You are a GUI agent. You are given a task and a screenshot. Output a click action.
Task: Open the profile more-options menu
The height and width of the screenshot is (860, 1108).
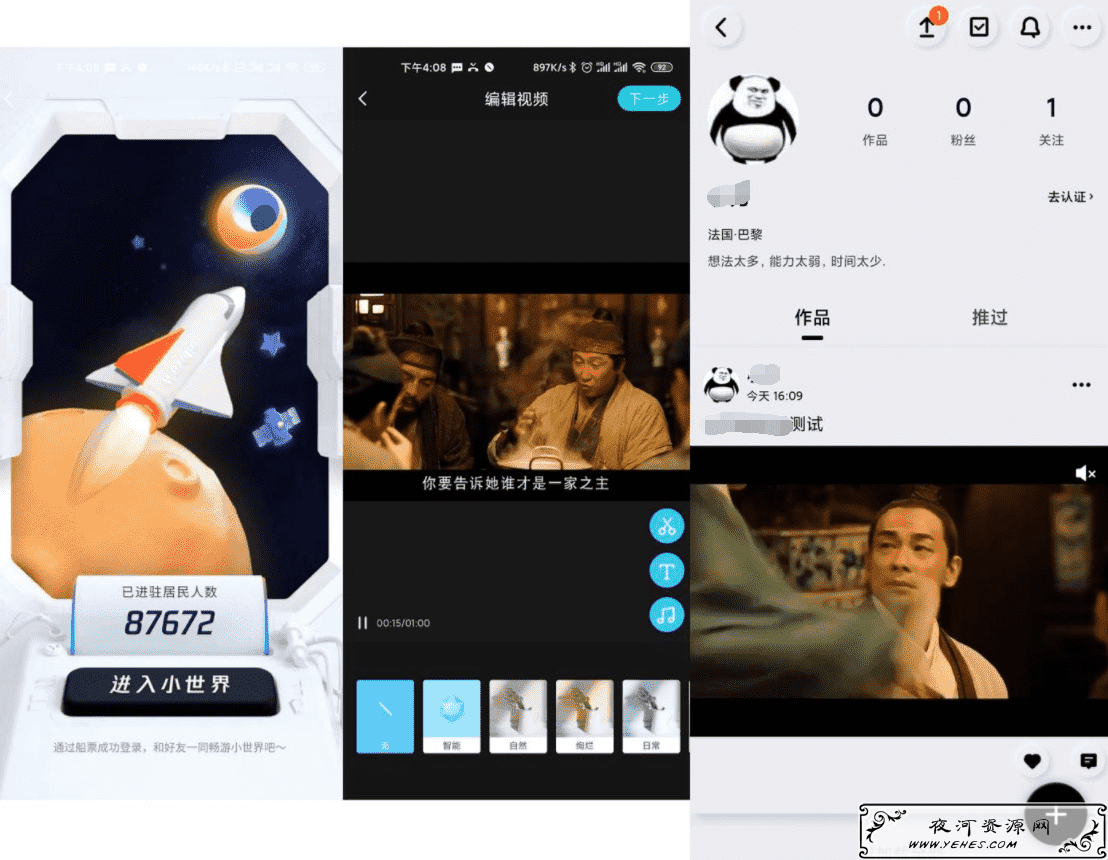pyautogui.click(x=1082, y=28)
